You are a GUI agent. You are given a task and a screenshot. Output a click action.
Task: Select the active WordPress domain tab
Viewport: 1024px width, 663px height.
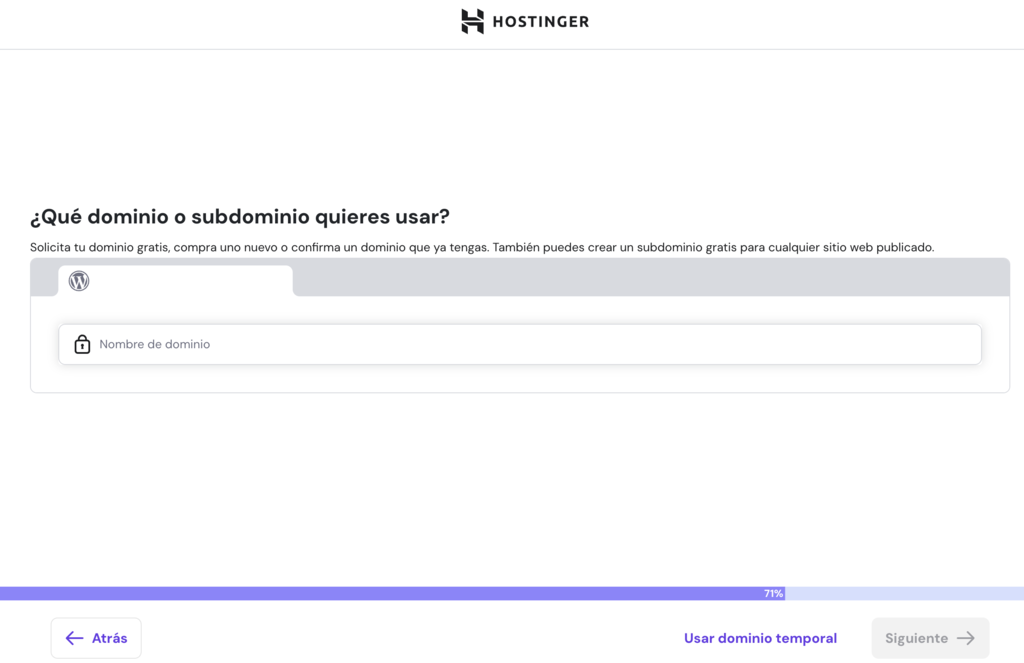[x=175, y=281]
